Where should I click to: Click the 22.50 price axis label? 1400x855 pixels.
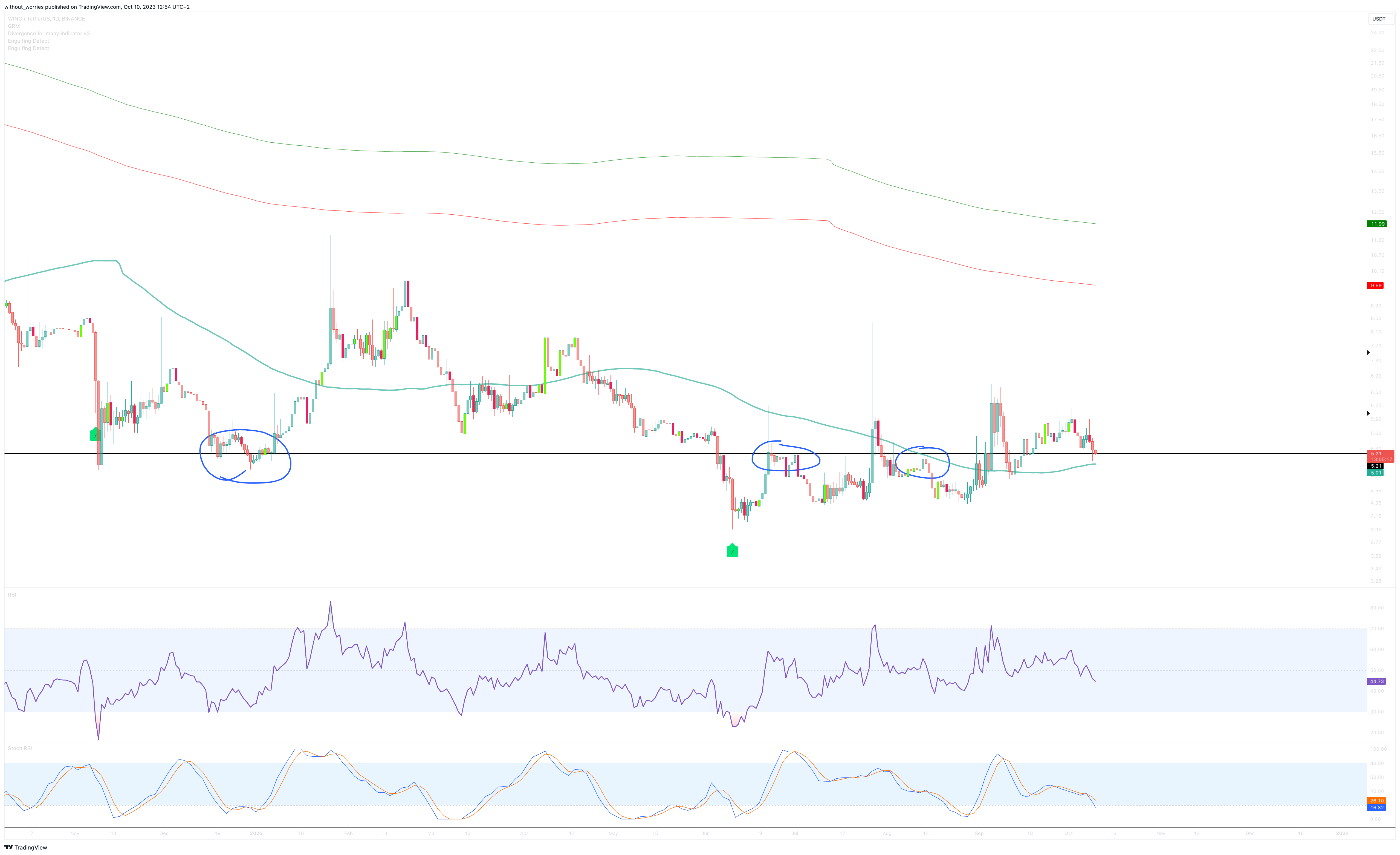[1377, 51]
